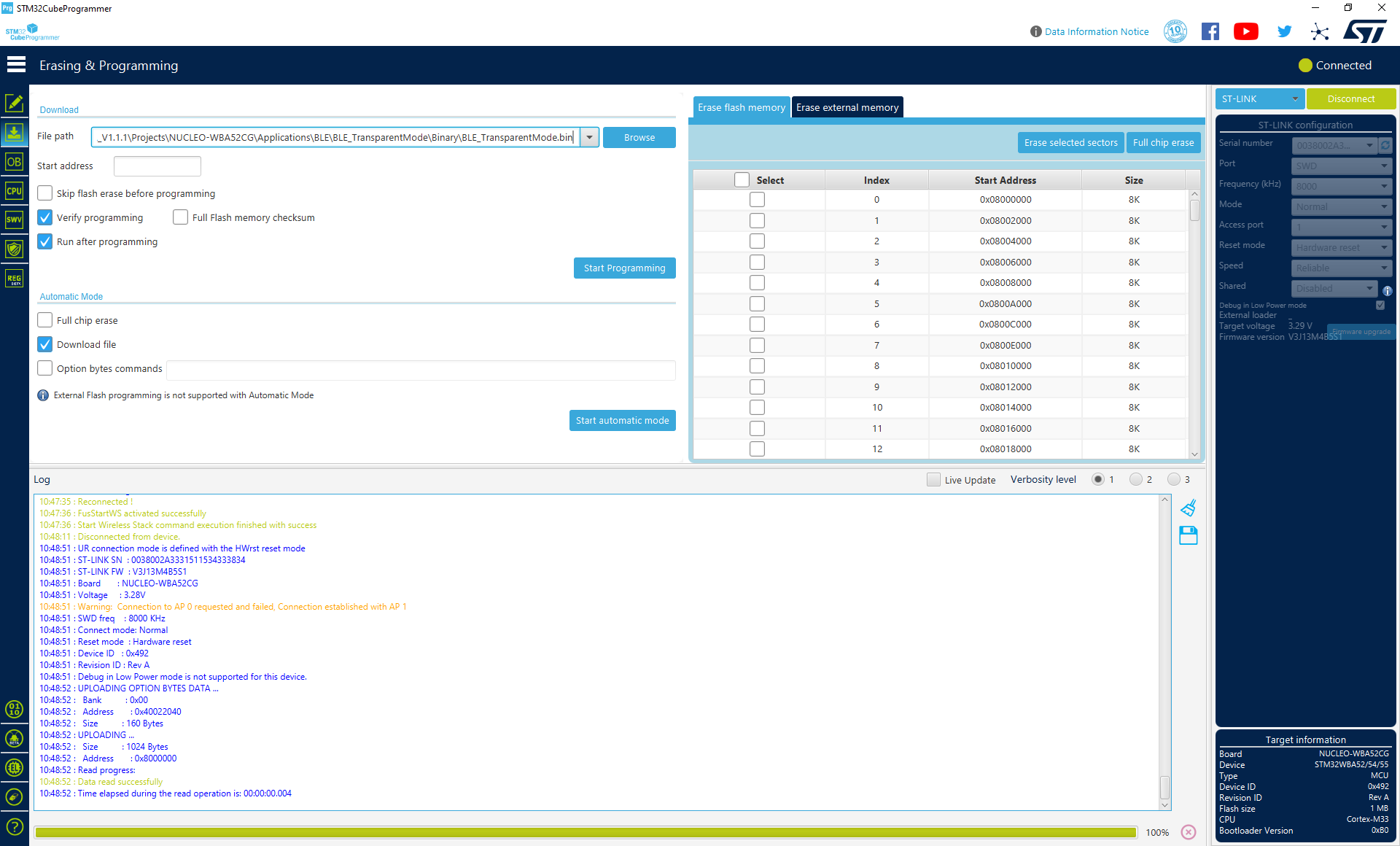Viewport: 1400px width, 846px height.
Task: Select verbosity level 3 radio button
Action: [1173, 479]
